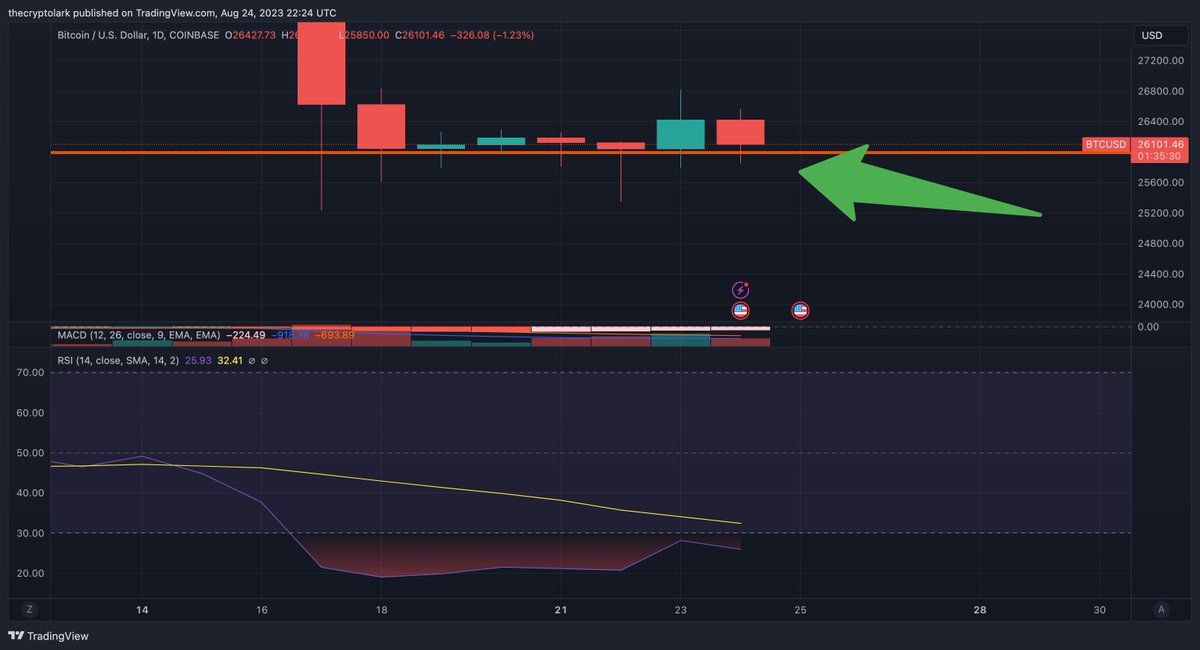
Task: Click the RSI 40.00 level label
Action: pos(31,493)
